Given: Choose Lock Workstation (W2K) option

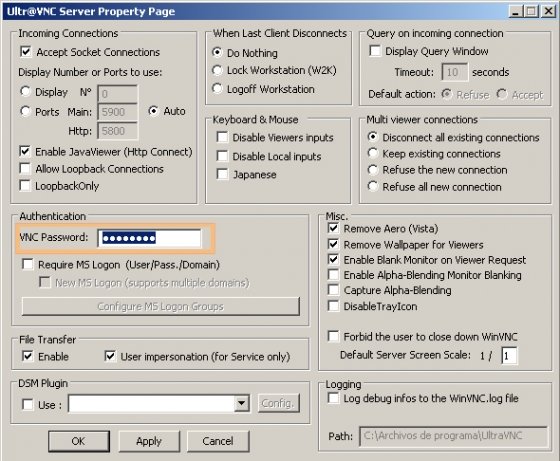Looking at the screenshot, I should 217,70.
